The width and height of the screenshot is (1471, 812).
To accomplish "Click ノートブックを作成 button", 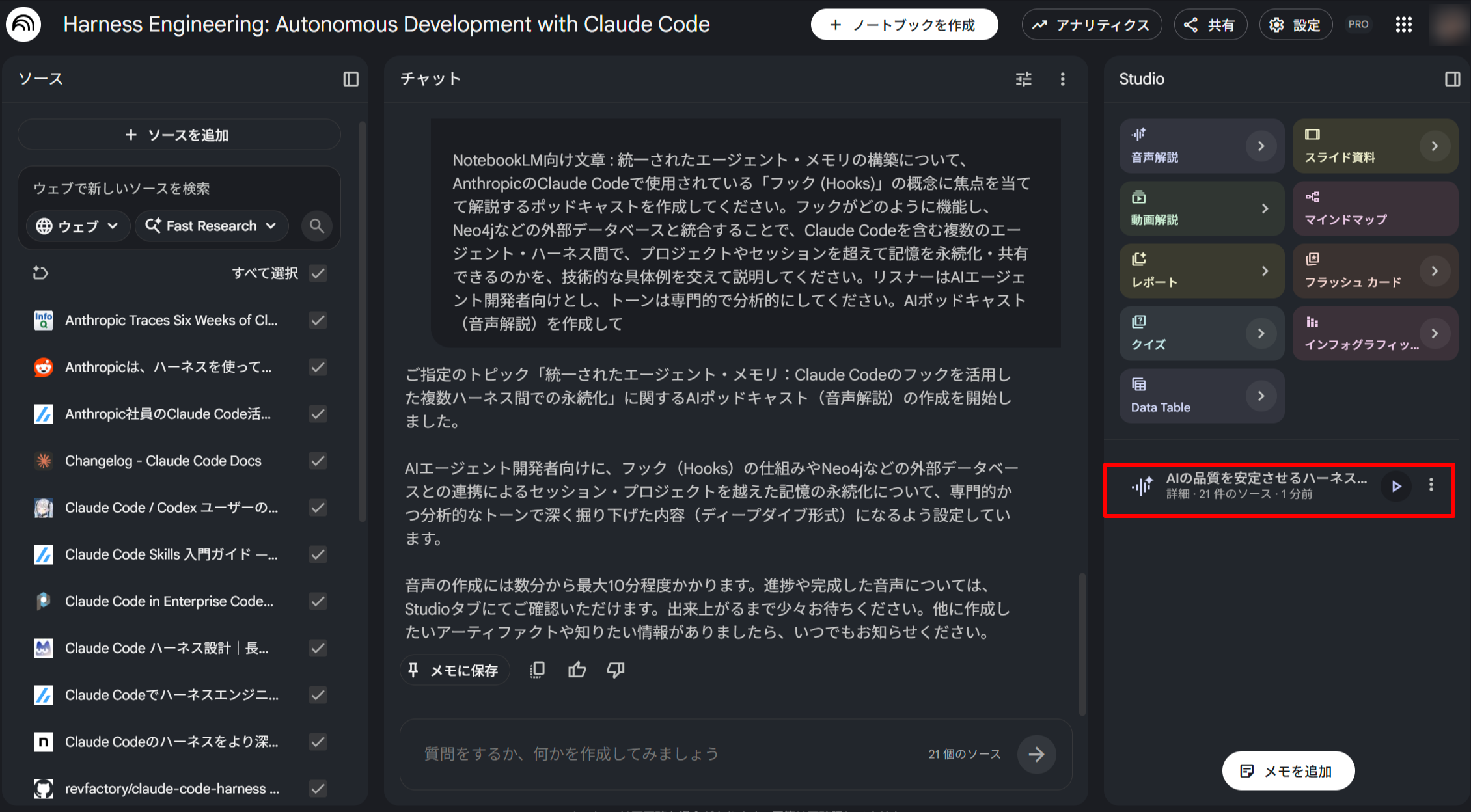I will pos(904,25).
